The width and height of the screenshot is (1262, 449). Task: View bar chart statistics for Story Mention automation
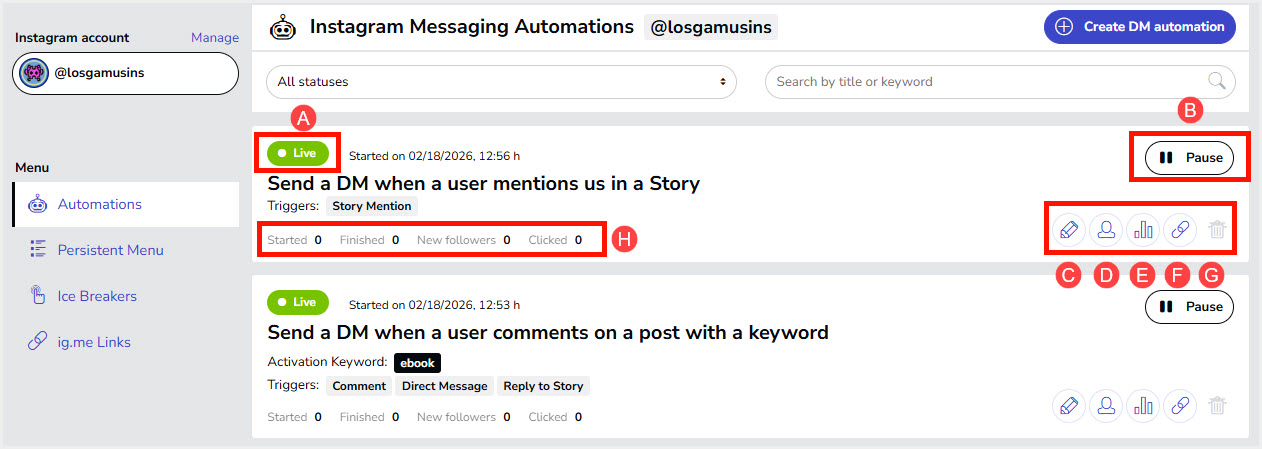point(1143,230)
